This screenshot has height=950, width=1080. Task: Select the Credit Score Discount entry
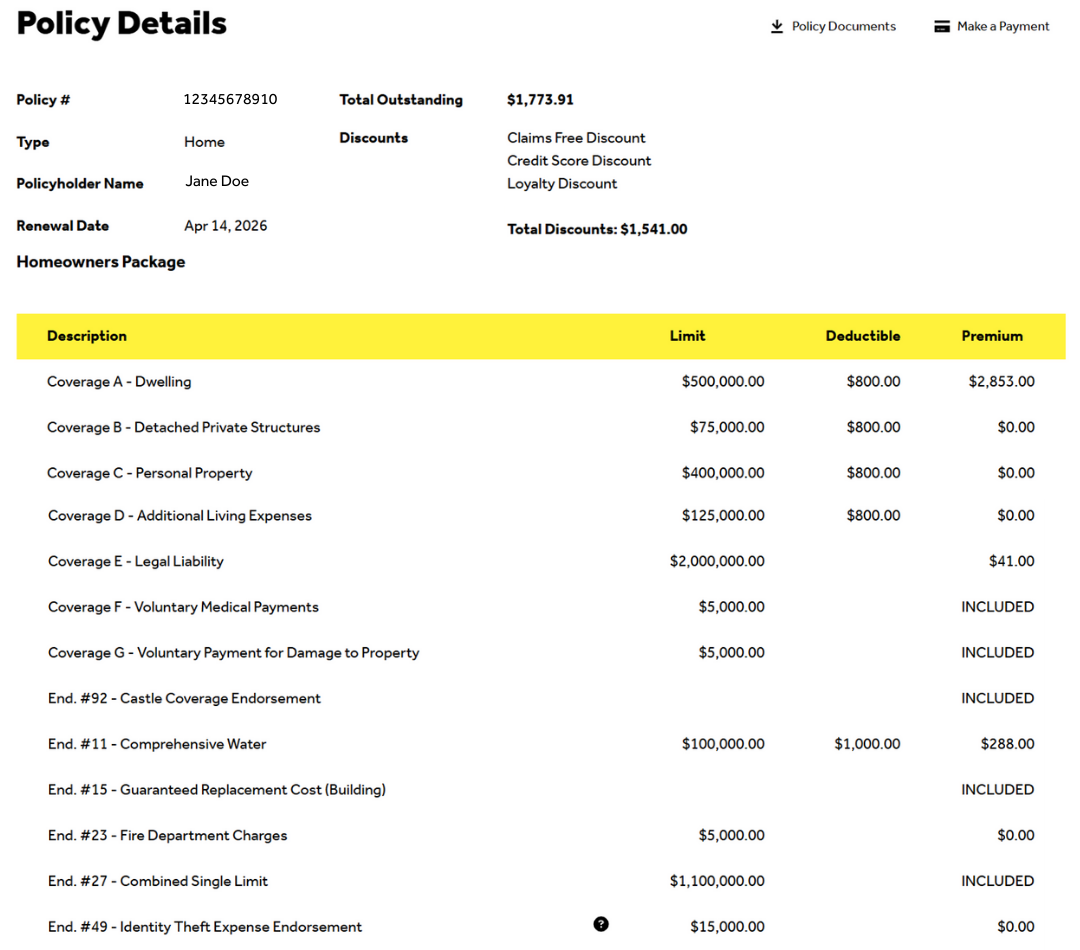pos(579,161)
